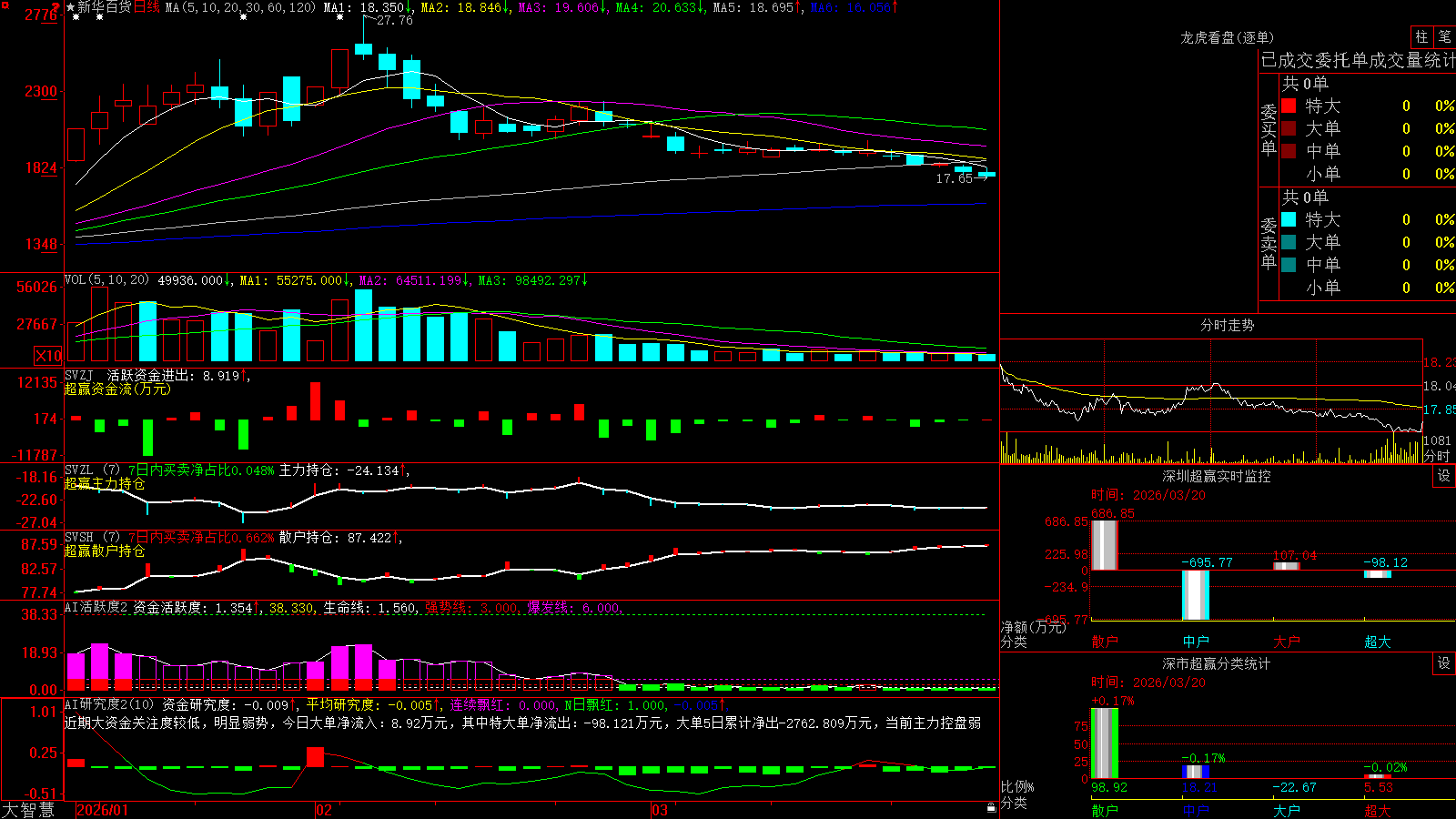Click the -695.77 中户 bar
Screen dimensions: 1456x819
click(1196, 595)
